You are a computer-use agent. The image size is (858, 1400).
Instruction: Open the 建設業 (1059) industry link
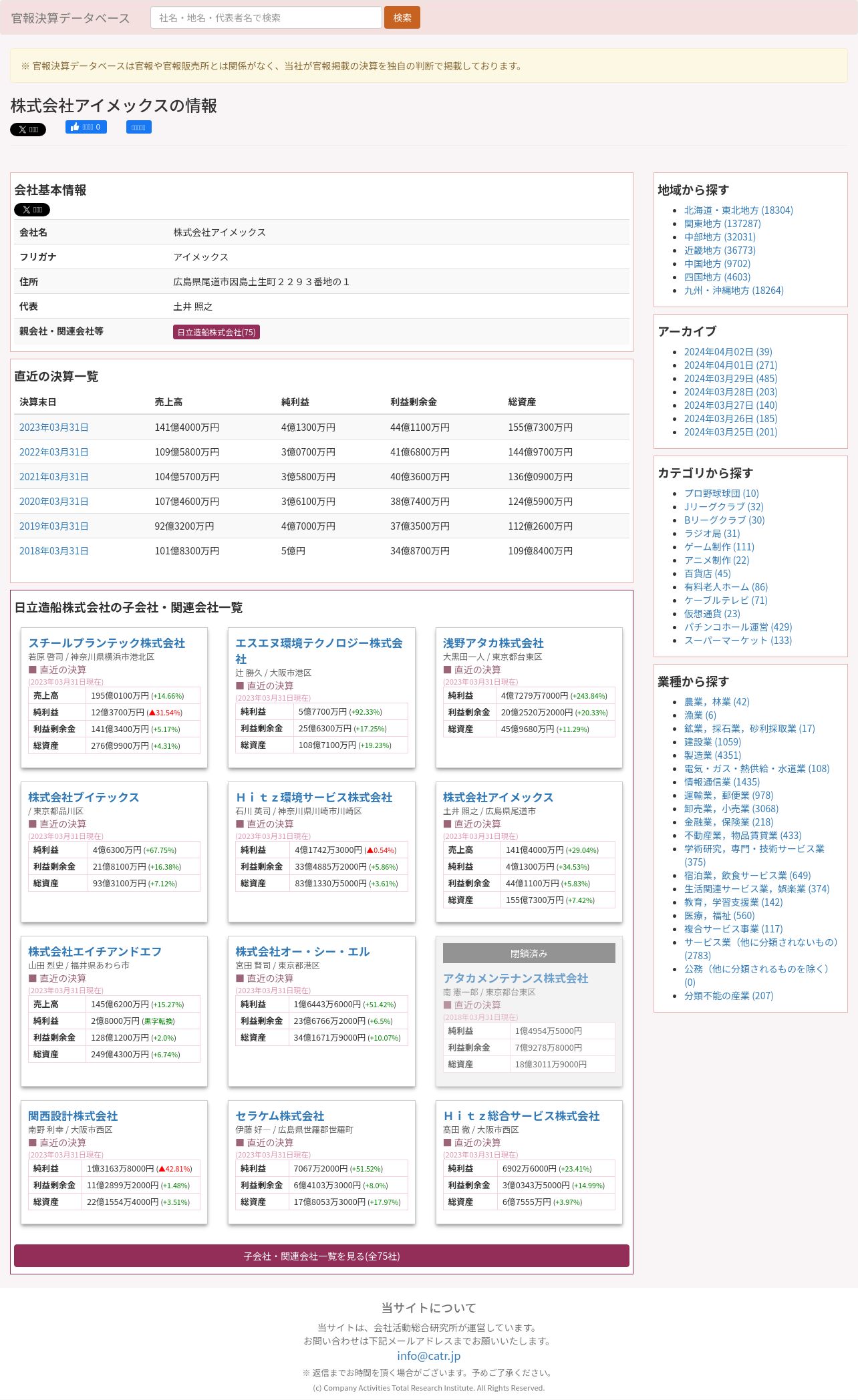(x=713, y=742)
